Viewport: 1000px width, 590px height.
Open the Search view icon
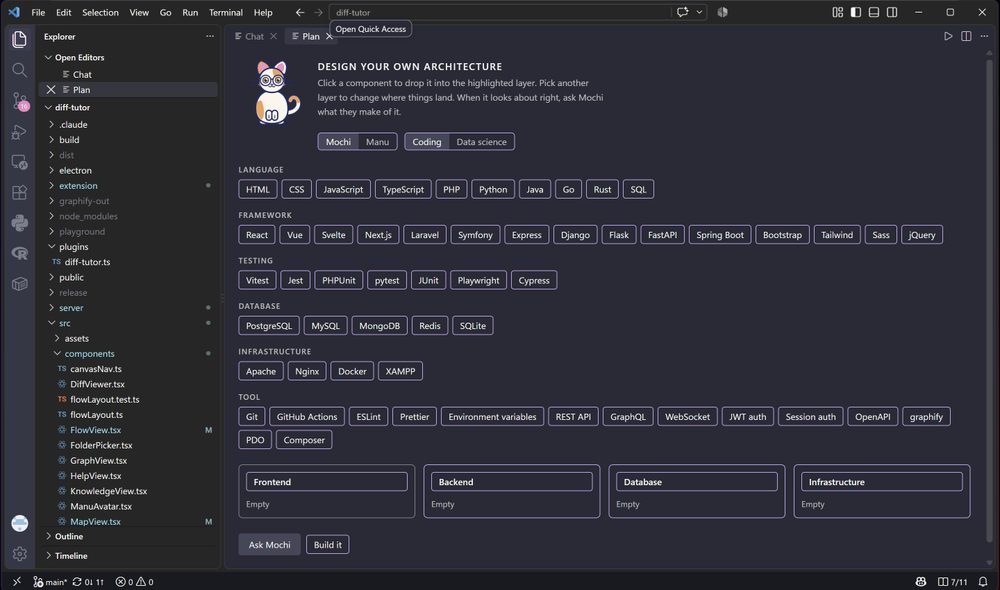[19, 70]
